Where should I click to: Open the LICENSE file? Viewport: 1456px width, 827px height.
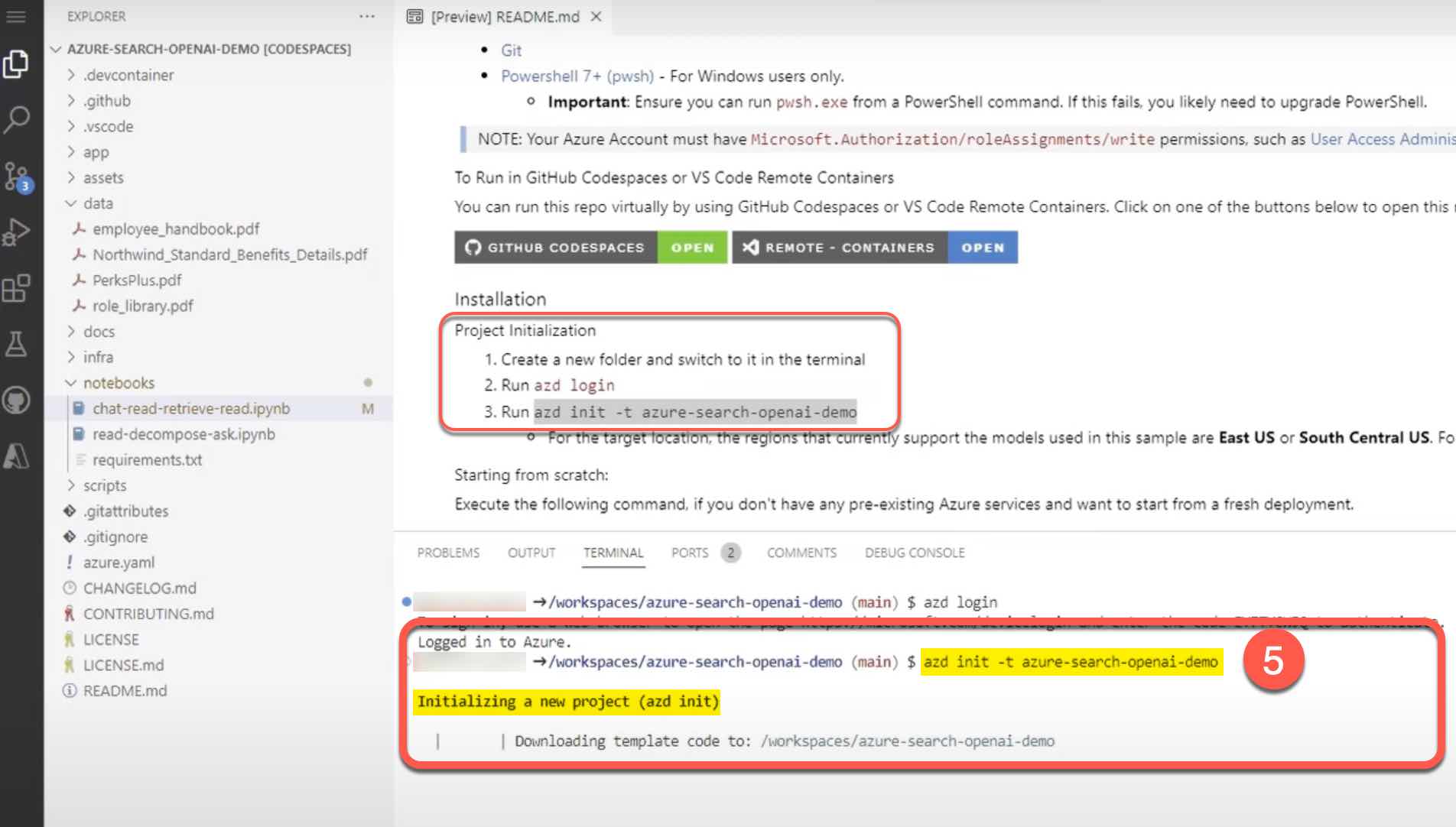coord(111,640)
